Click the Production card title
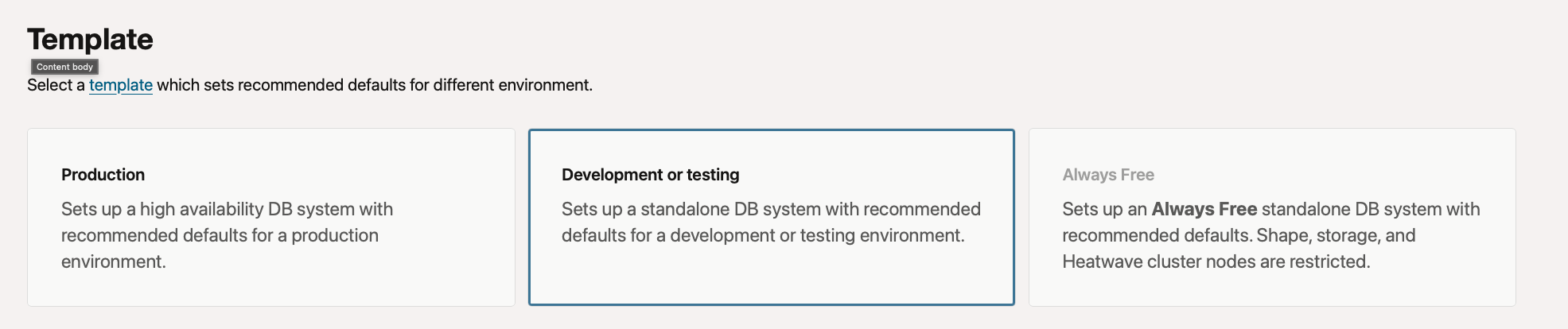This screenshot has width=1568, height=329. pos(103,175)
